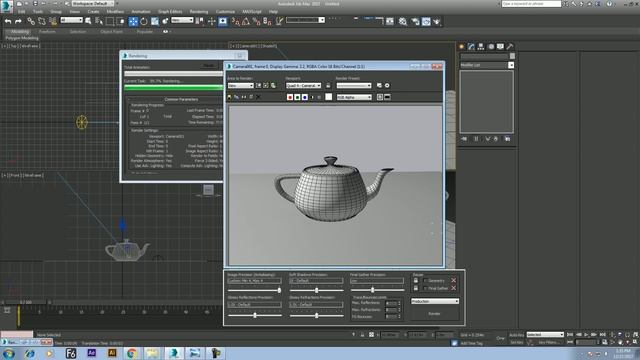
Task: Toggle the alpha channel display button
Action: click(312, 97)
